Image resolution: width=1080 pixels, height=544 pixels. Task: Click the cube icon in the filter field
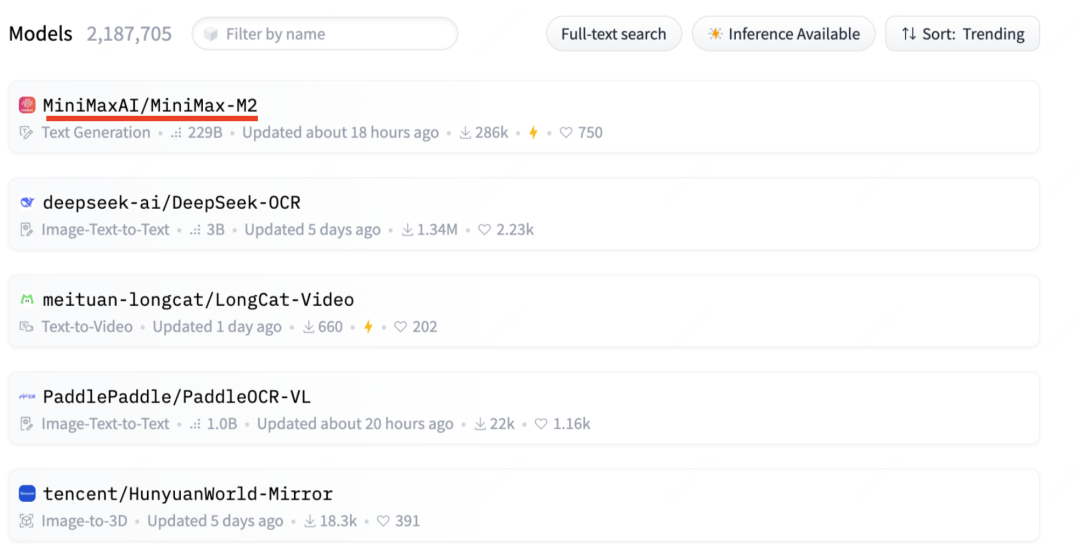[211, 34]
